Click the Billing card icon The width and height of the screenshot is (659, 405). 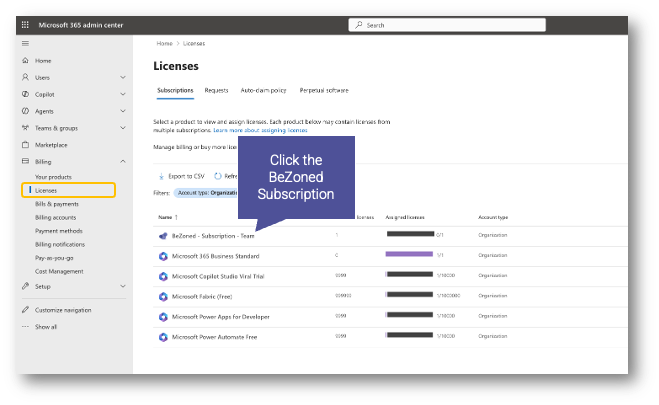pyautogui.click(x=25, y=161)
